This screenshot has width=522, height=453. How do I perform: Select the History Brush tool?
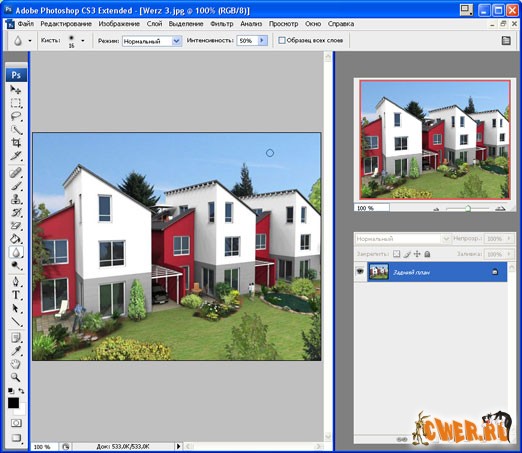[x=15, y=212]
